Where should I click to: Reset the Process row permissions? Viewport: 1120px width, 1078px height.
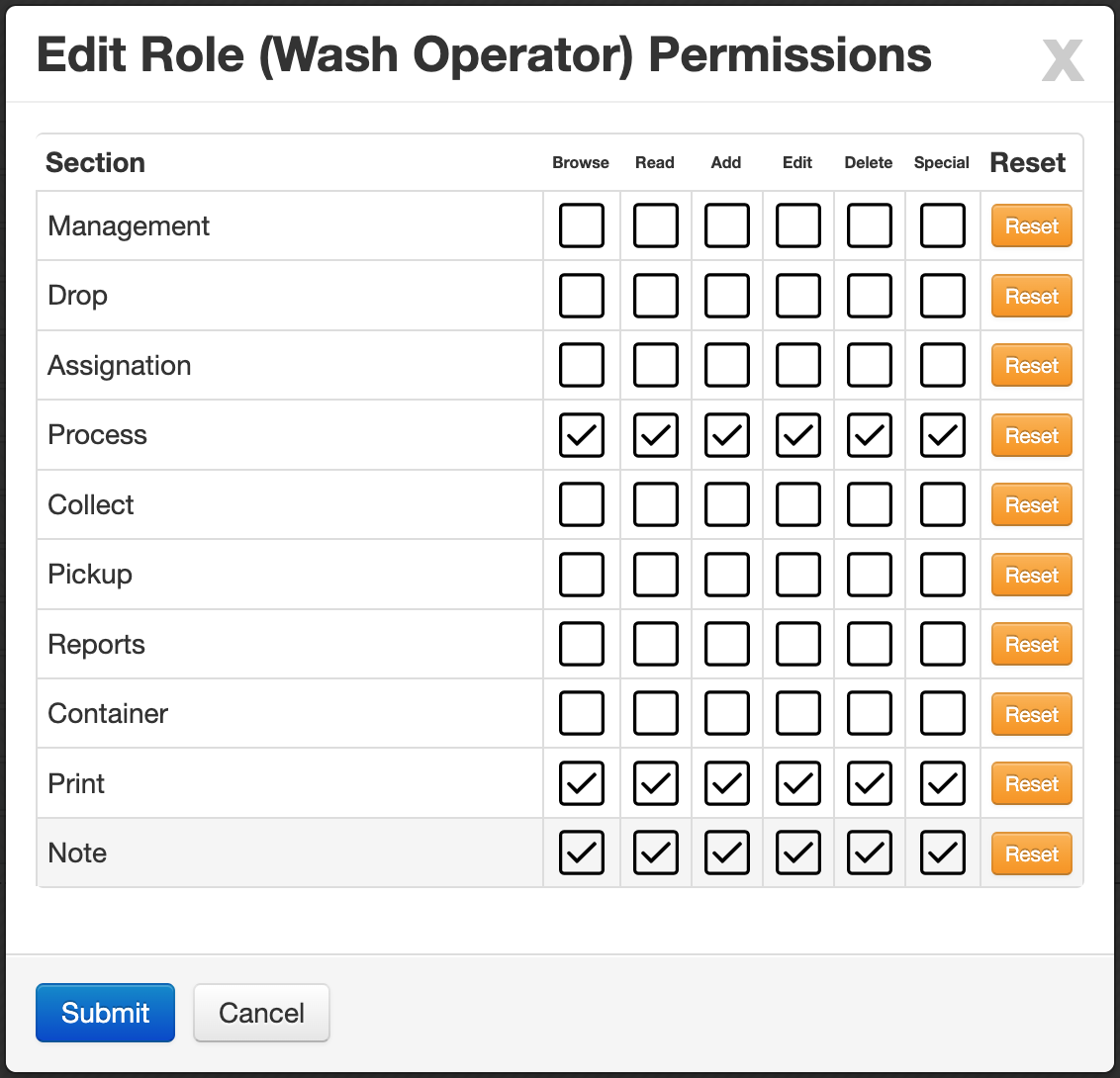click(x=1031, y=435)
